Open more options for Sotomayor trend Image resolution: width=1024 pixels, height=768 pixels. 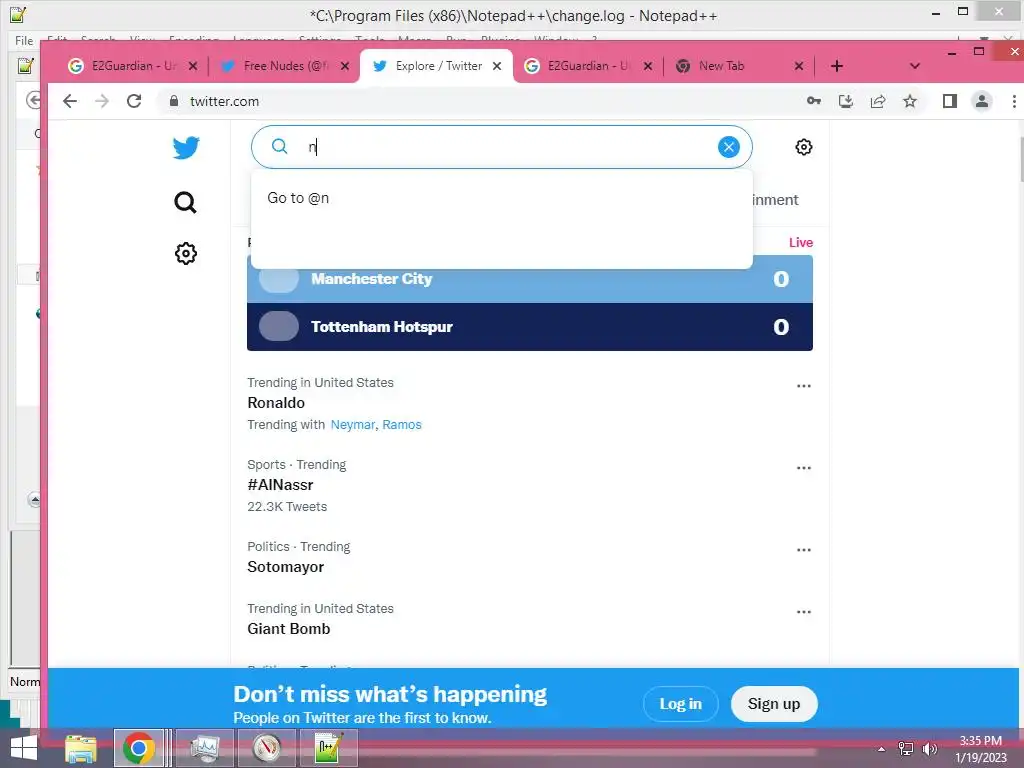click(803, 551)
